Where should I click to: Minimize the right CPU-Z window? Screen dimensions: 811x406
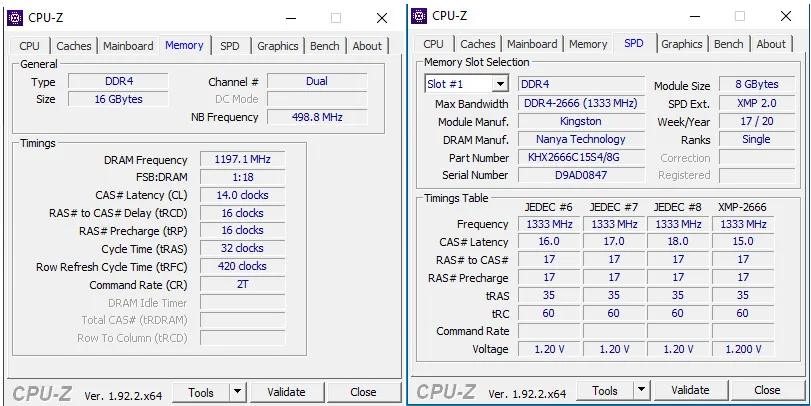click(696, 16)
